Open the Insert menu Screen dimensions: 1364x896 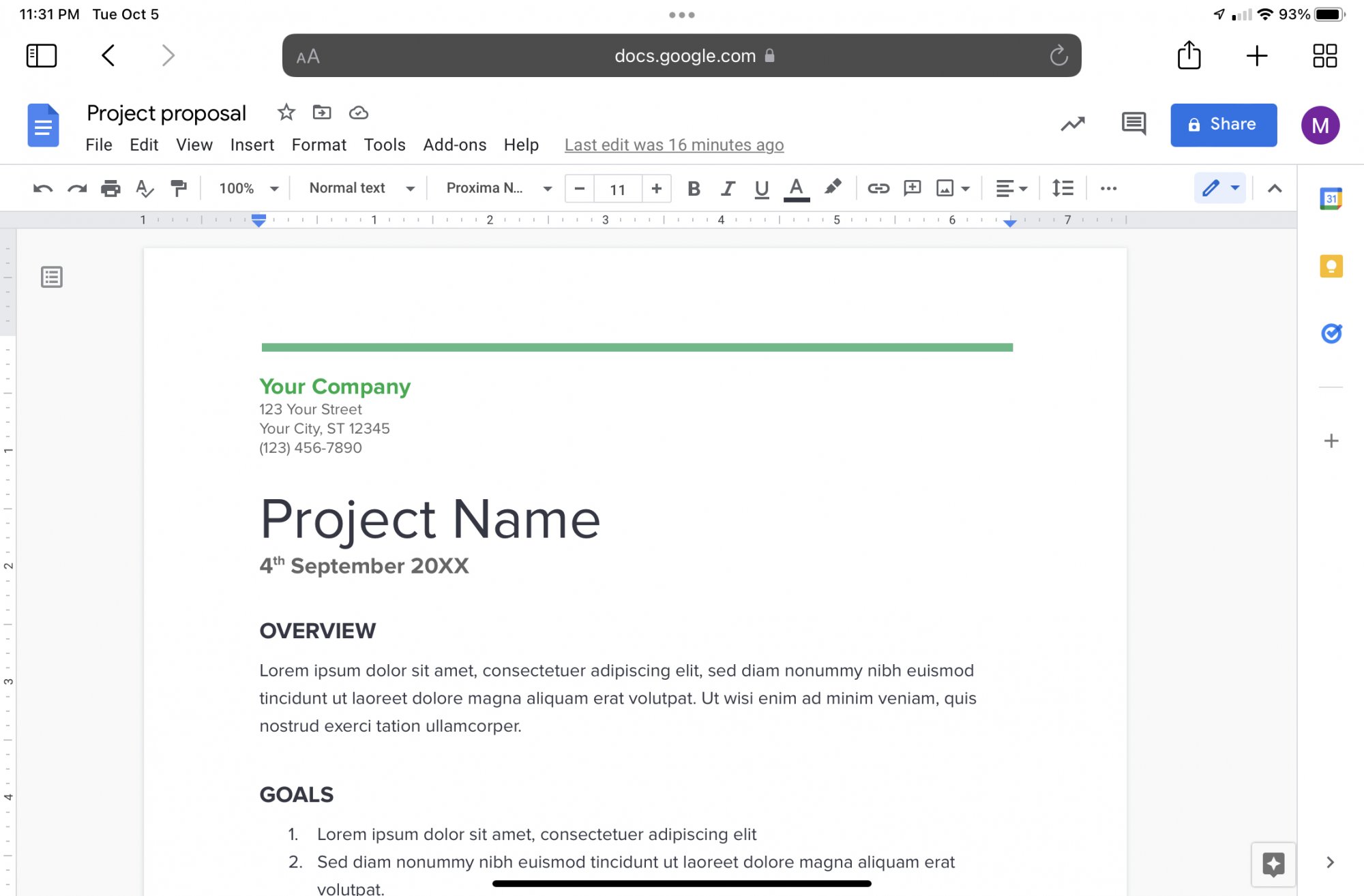coord(252,145)
